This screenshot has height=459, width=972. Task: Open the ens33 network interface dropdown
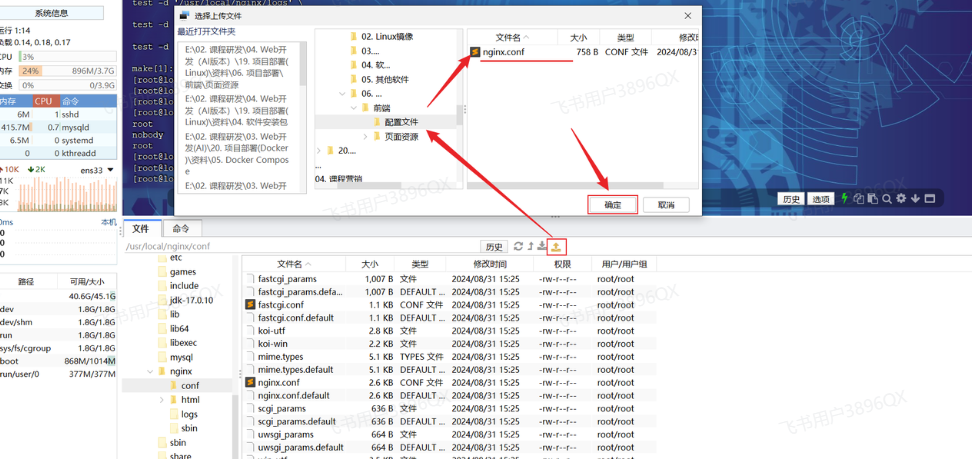pos(110,170)
